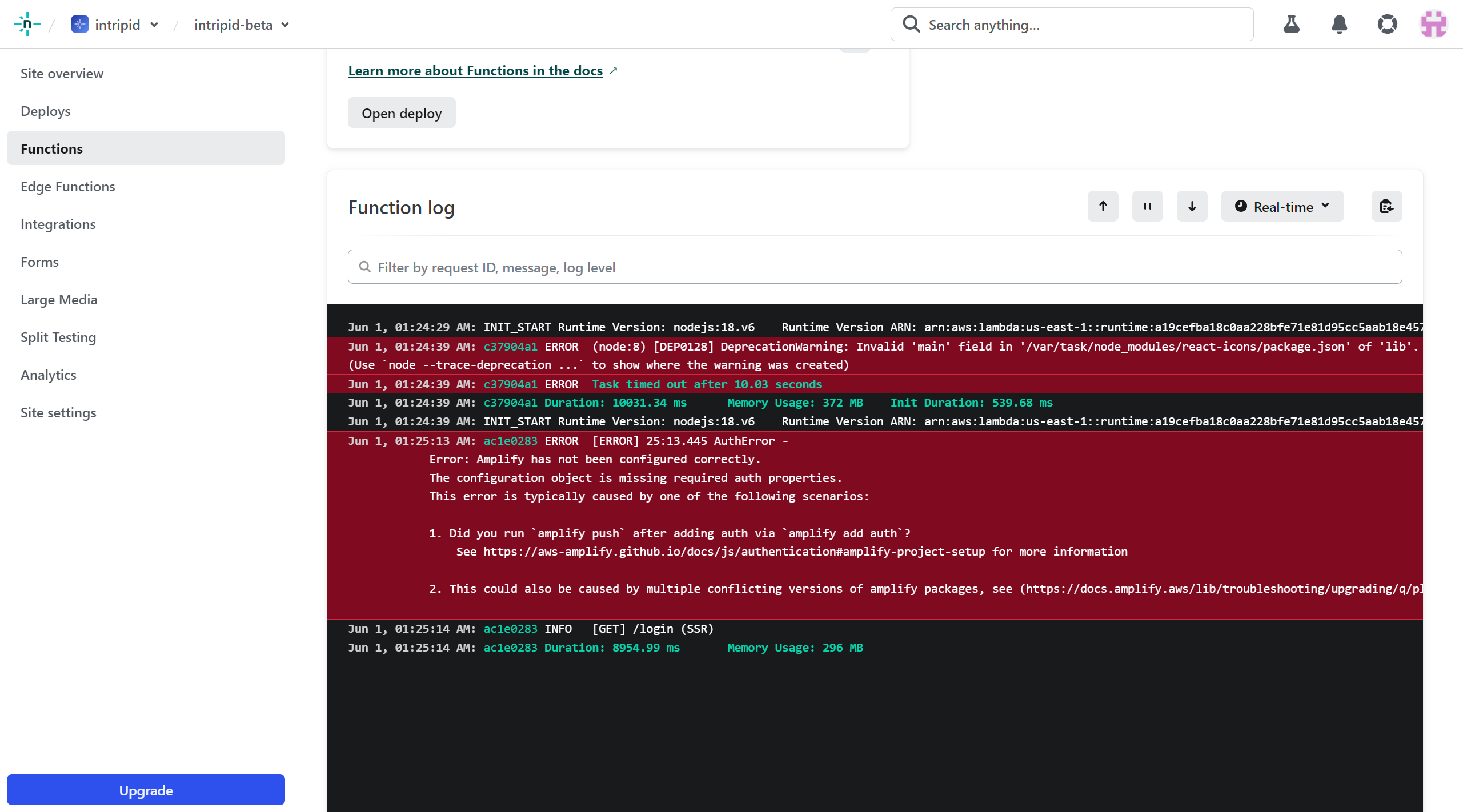Click the Upgrade button in the sidebar
The width and height of the screenshot is (1463, 812).
click(x=145, y=790)
